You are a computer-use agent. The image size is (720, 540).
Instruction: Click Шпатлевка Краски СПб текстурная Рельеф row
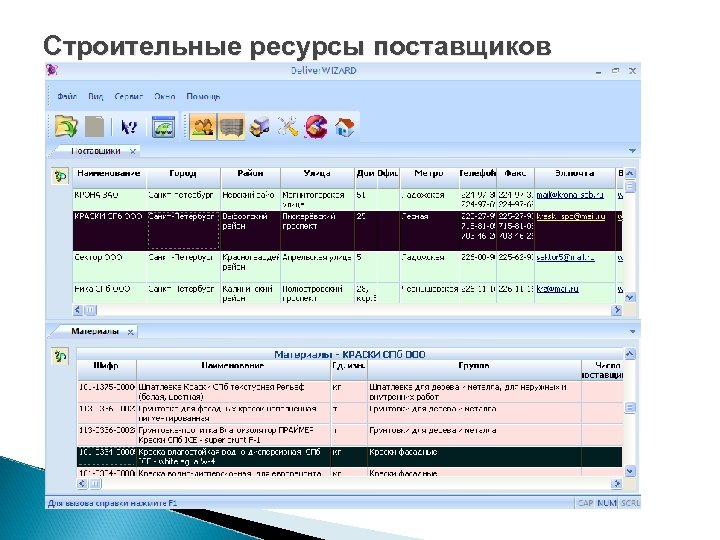coord(350,392)
